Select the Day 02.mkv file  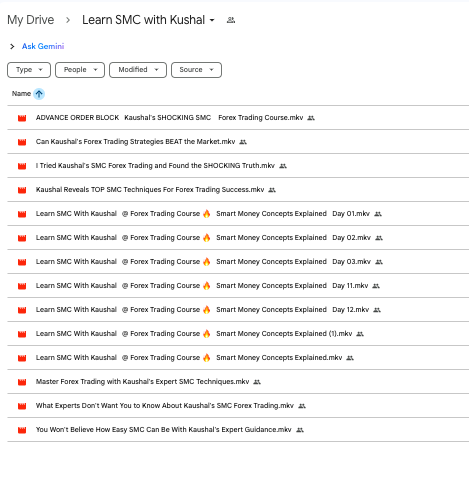[203, 238]
